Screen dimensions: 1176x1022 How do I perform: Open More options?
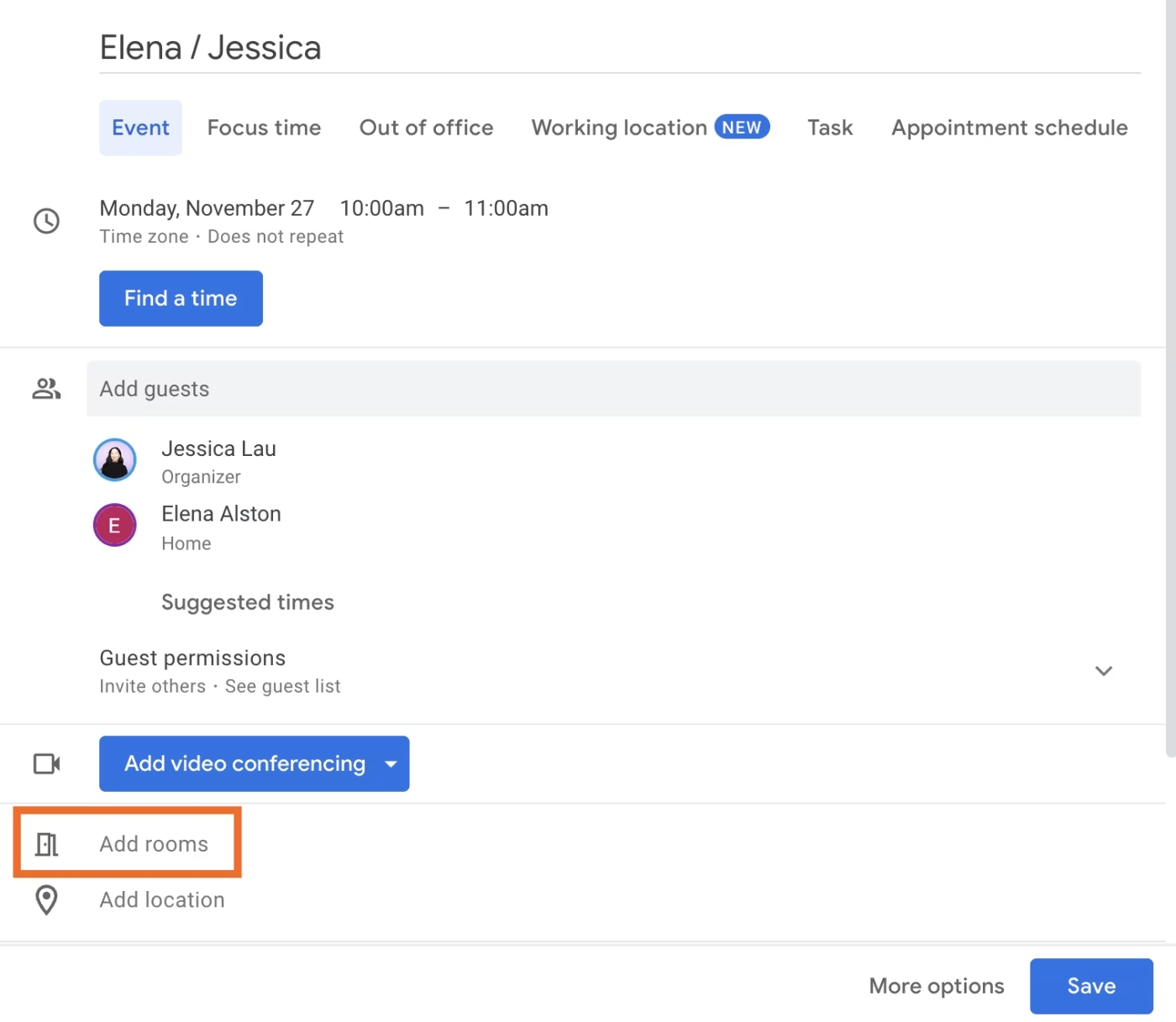(x=936, y=986)
